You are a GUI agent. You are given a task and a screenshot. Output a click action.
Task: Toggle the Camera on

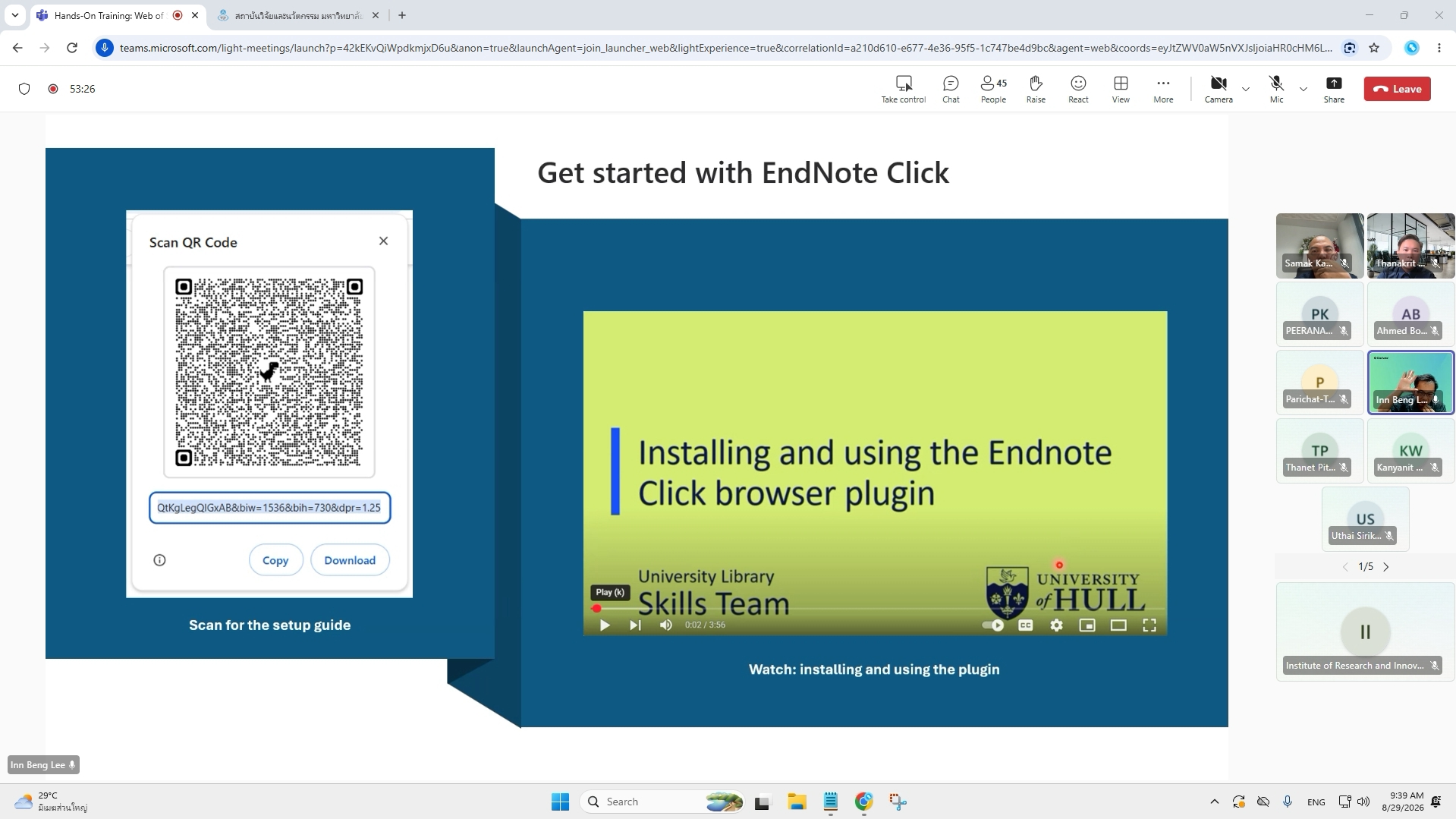pyautogui.click(x=1219, y=89)
